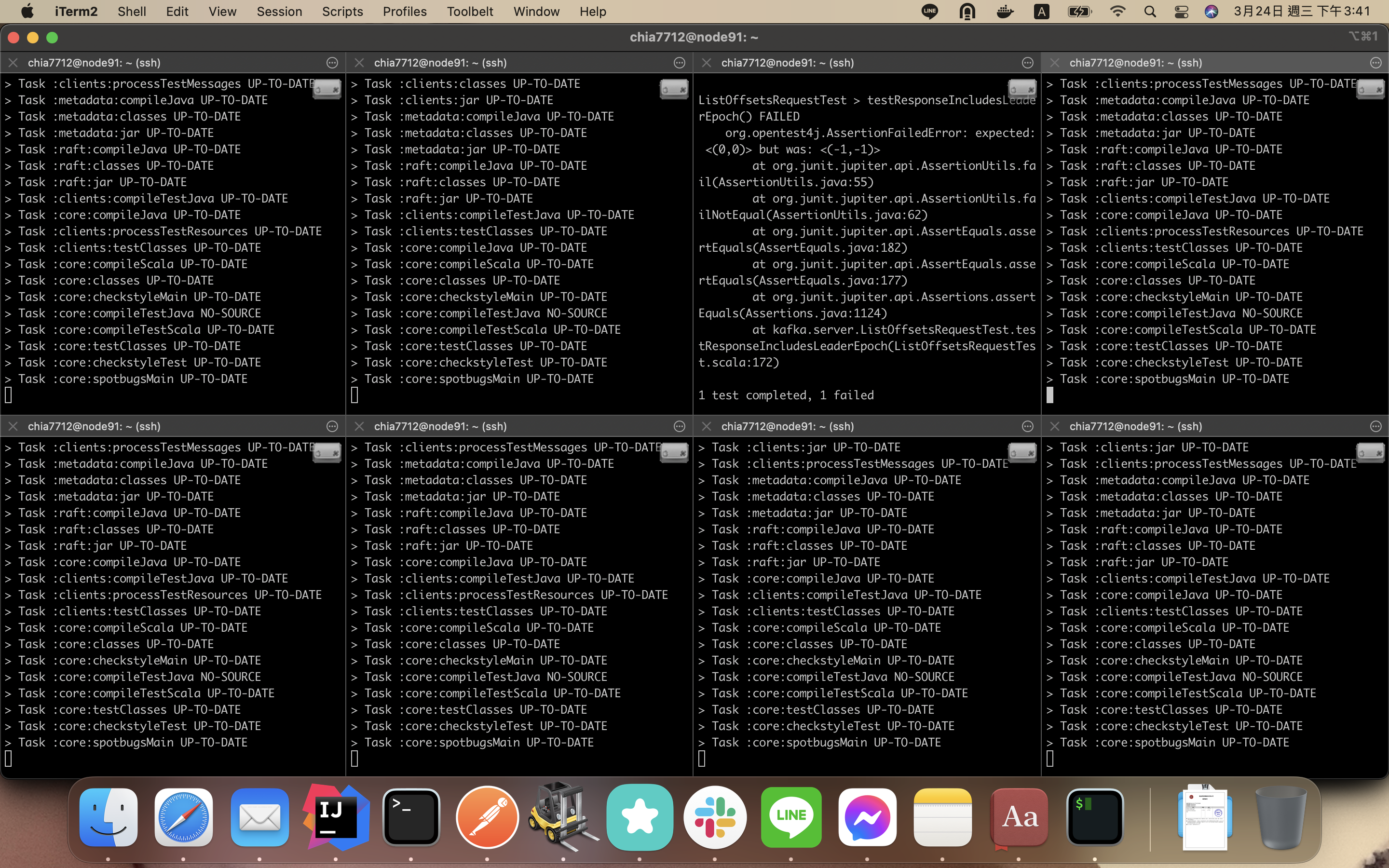Open the Profiles menu
The image size is (1389, 868).
[x=404, y=12]
